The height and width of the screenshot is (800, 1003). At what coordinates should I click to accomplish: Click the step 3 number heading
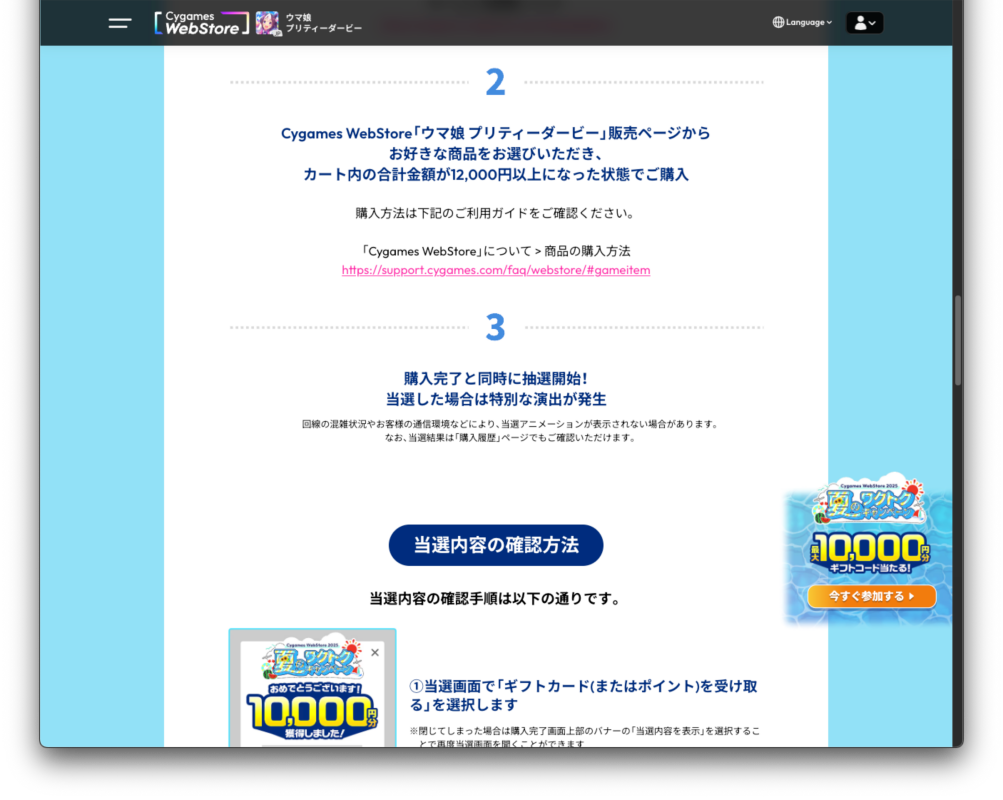point(495,327)
